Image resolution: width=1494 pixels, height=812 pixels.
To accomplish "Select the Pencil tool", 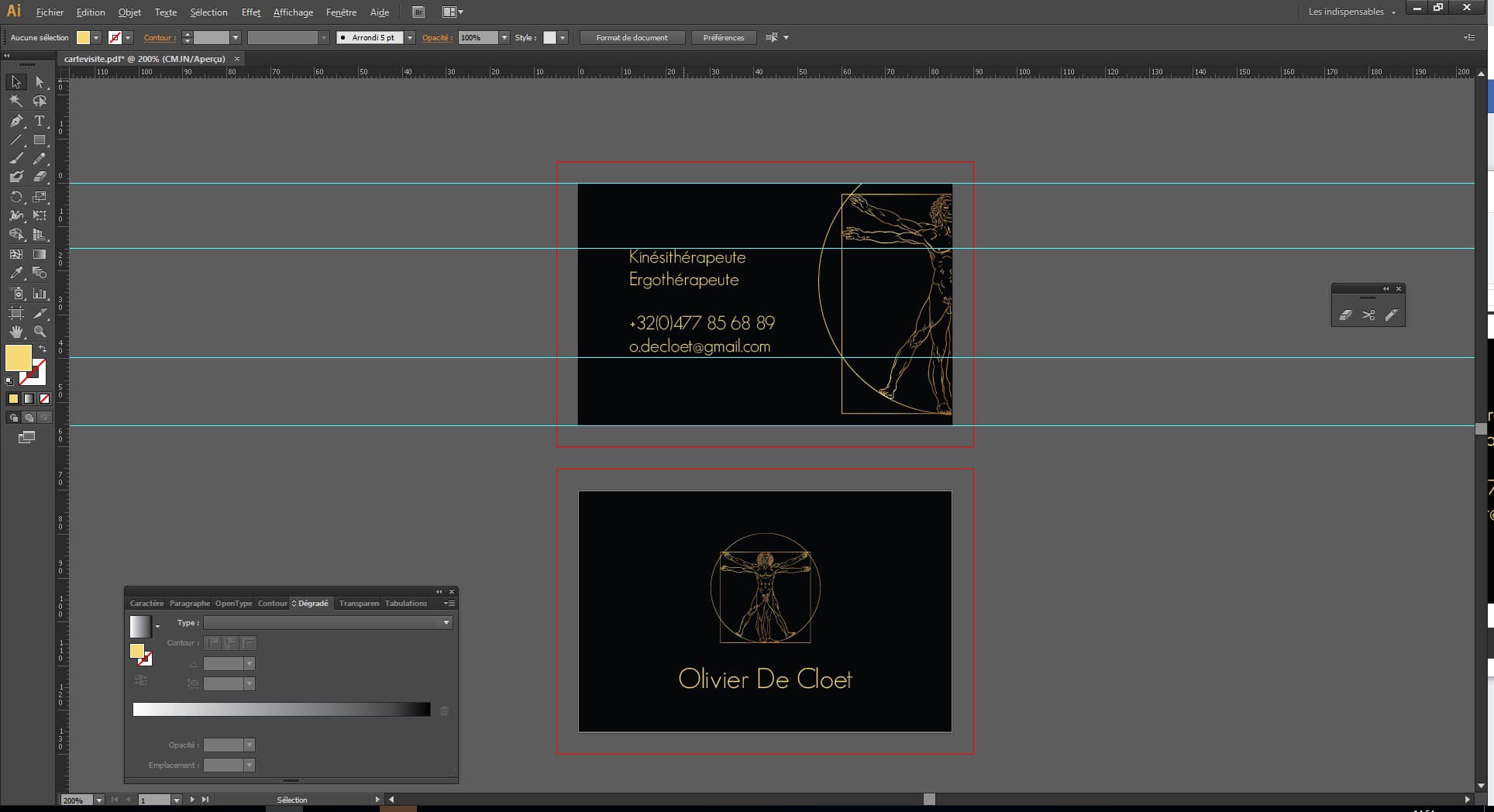I will pyautogui.click(x=40, y=159).
